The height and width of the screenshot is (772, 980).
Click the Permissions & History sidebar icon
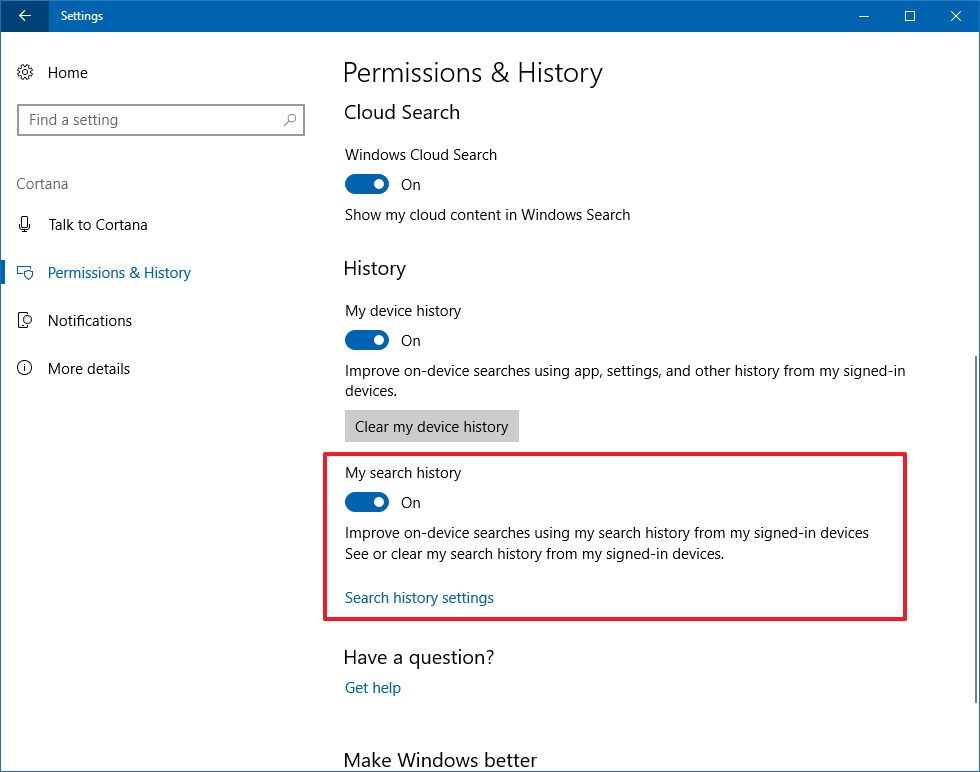25,272
